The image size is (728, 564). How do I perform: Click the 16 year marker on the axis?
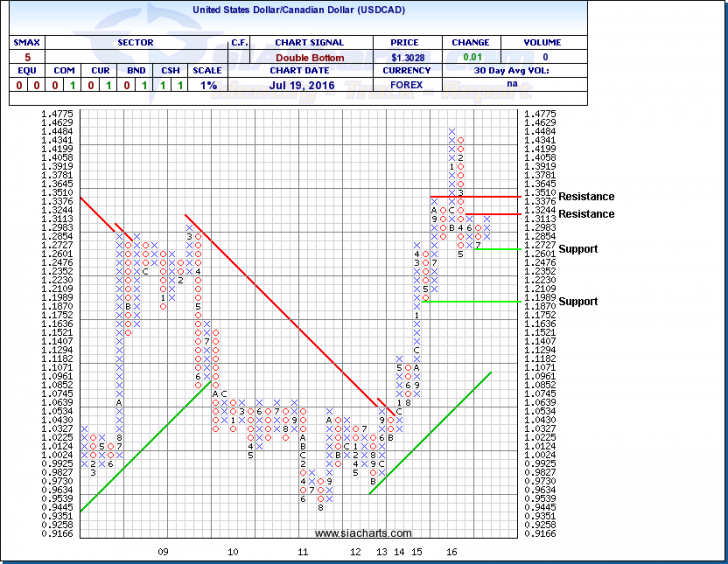pyautogui.click(x=452, y=552)
